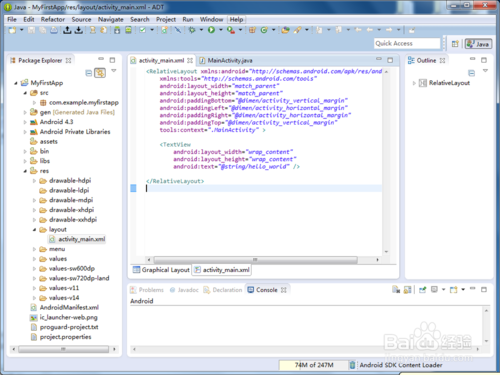Open the Open Console dropdown arrow
Image resolution: width=500 pixels, height=375 pixels.
[x=463, y=290]
